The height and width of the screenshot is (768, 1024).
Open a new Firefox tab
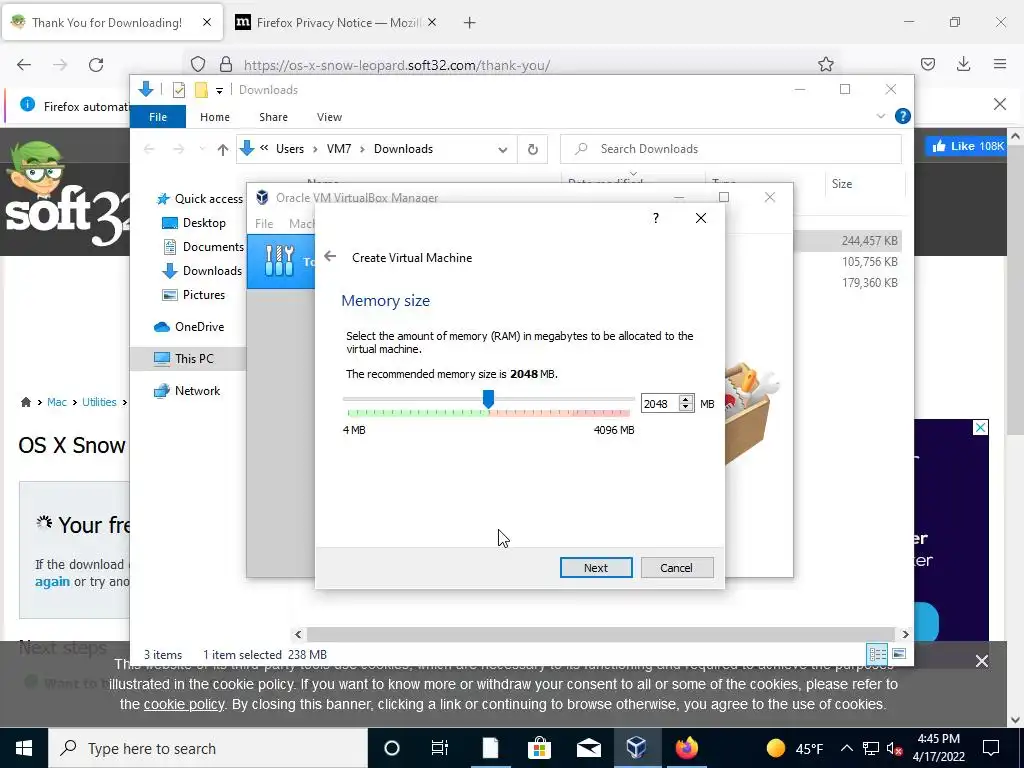[x=469, y=23]
